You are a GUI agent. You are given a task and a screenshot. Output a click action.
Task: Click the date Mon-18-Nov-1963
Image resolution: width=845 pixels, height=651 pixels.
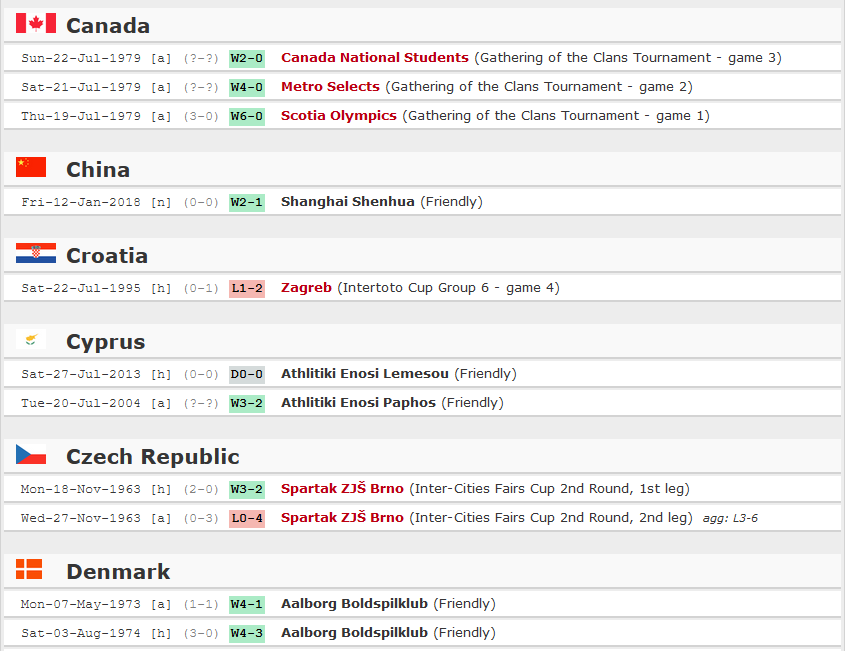81,490
